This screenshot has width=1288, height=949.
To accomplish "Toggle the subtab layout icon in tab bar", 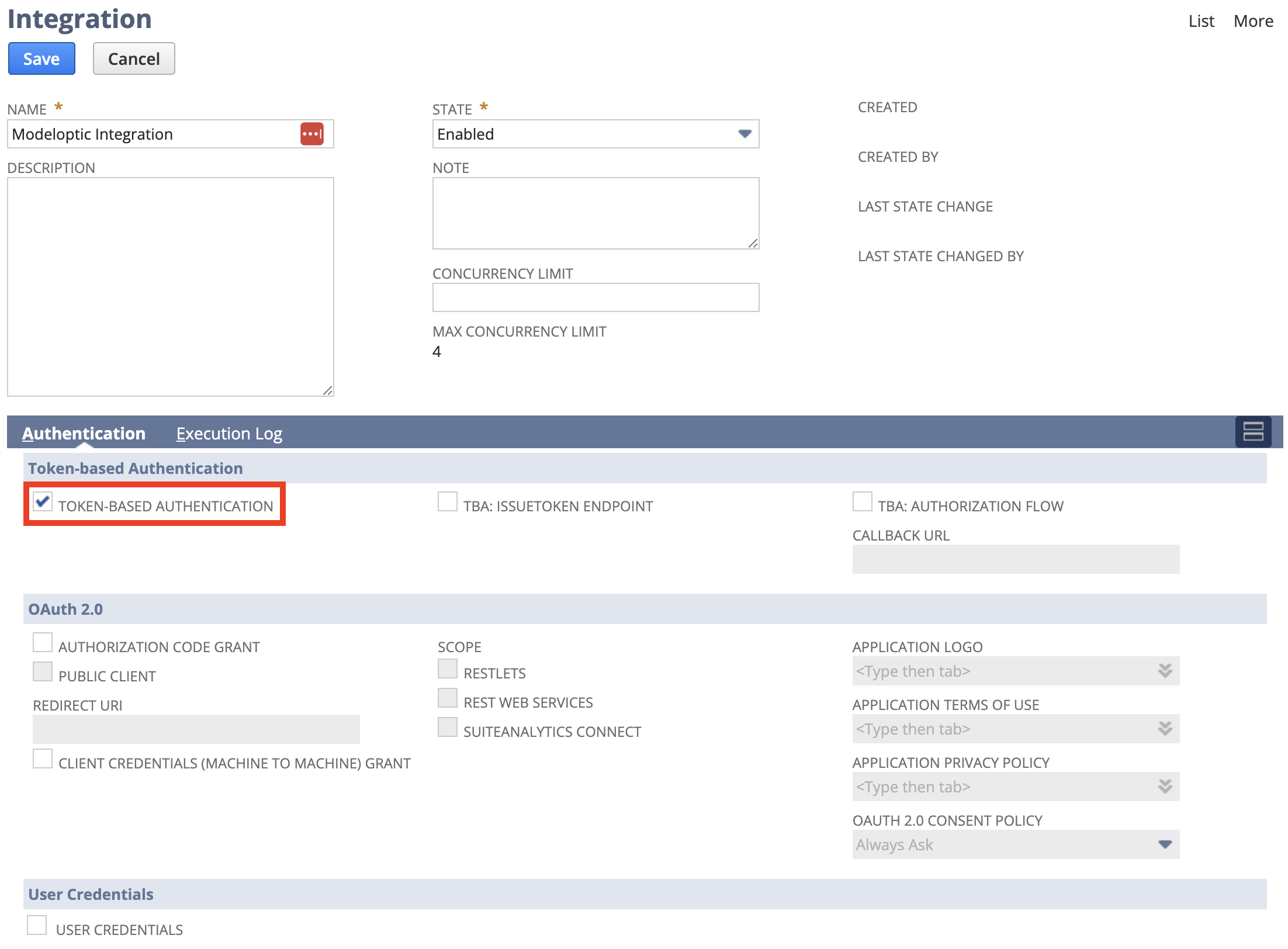I will pos(1252,432).
